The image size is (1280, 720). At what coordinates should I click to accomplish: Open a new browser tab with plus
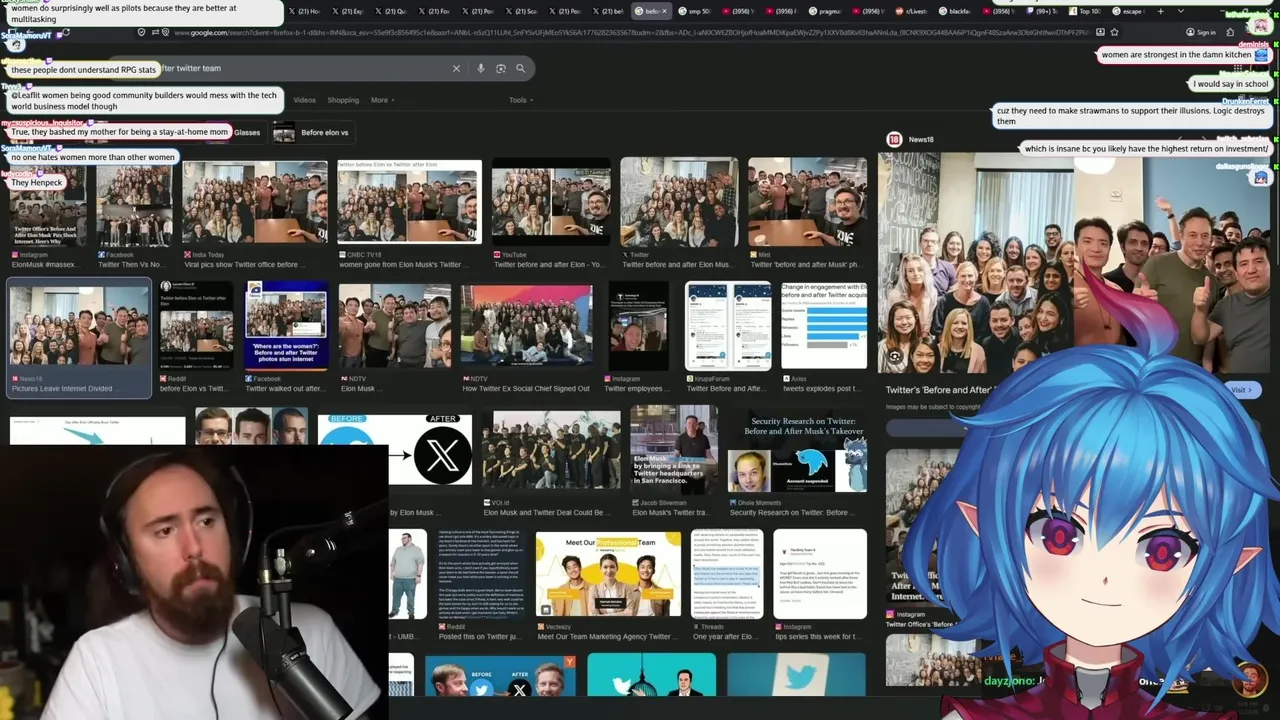(x=1160, y=11)
